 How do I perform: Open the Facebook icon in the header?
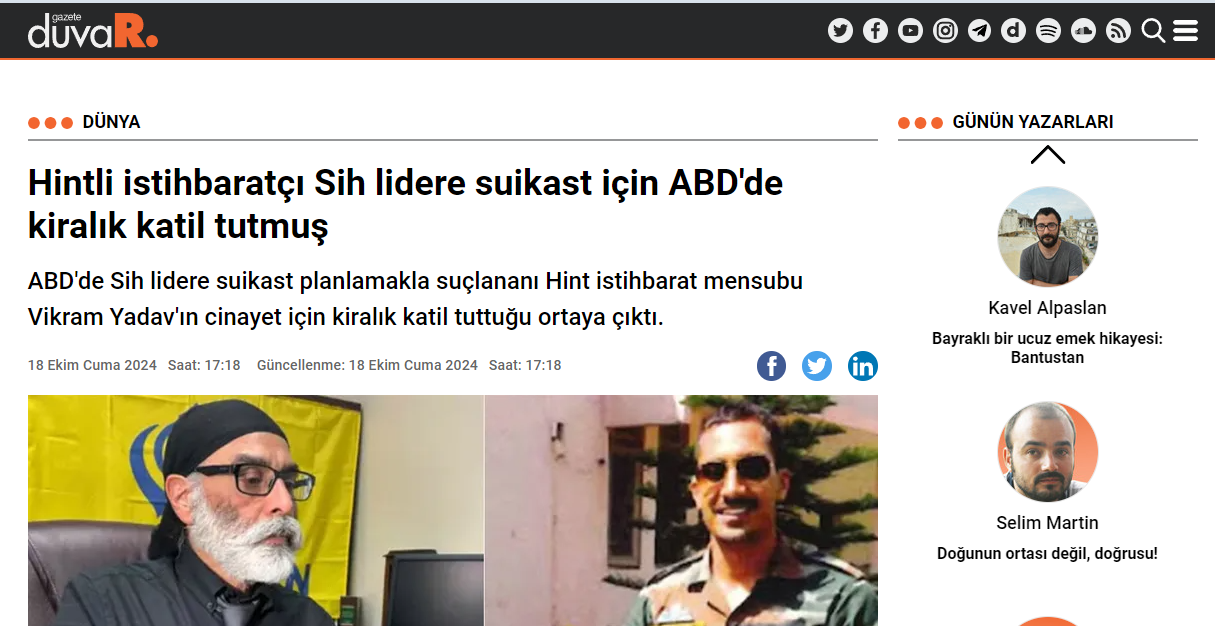coord(875,31)
